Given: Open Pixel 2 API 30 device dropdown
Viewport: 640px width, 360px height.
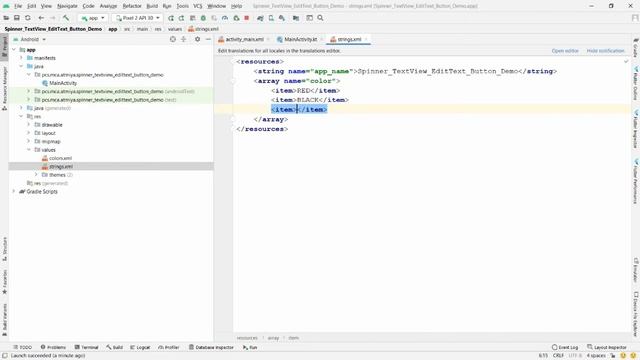Looking at the screenshot, I should click(138, 18).
